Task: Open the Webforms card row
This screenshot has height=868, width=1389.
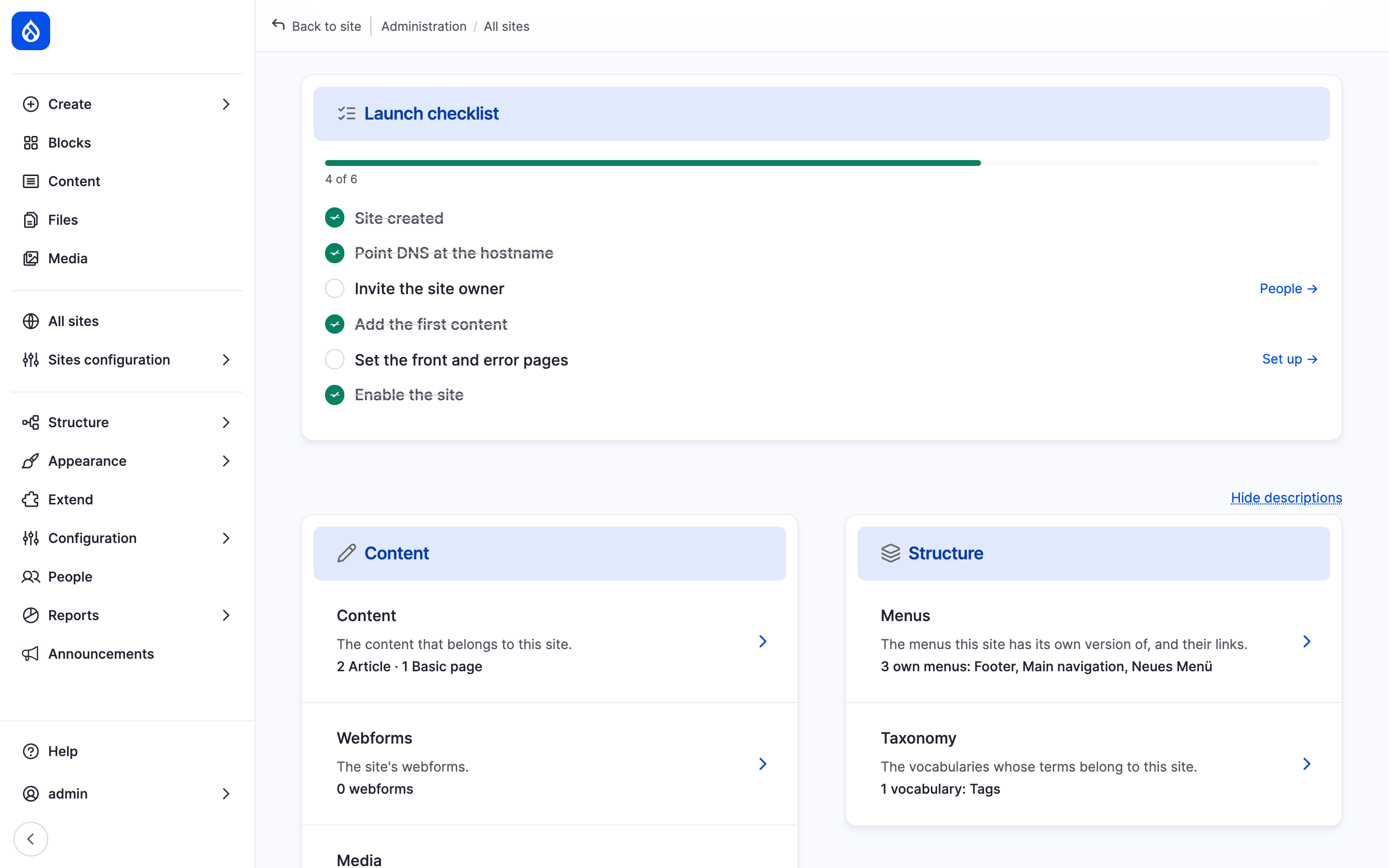Action: [x=550, y=763]
